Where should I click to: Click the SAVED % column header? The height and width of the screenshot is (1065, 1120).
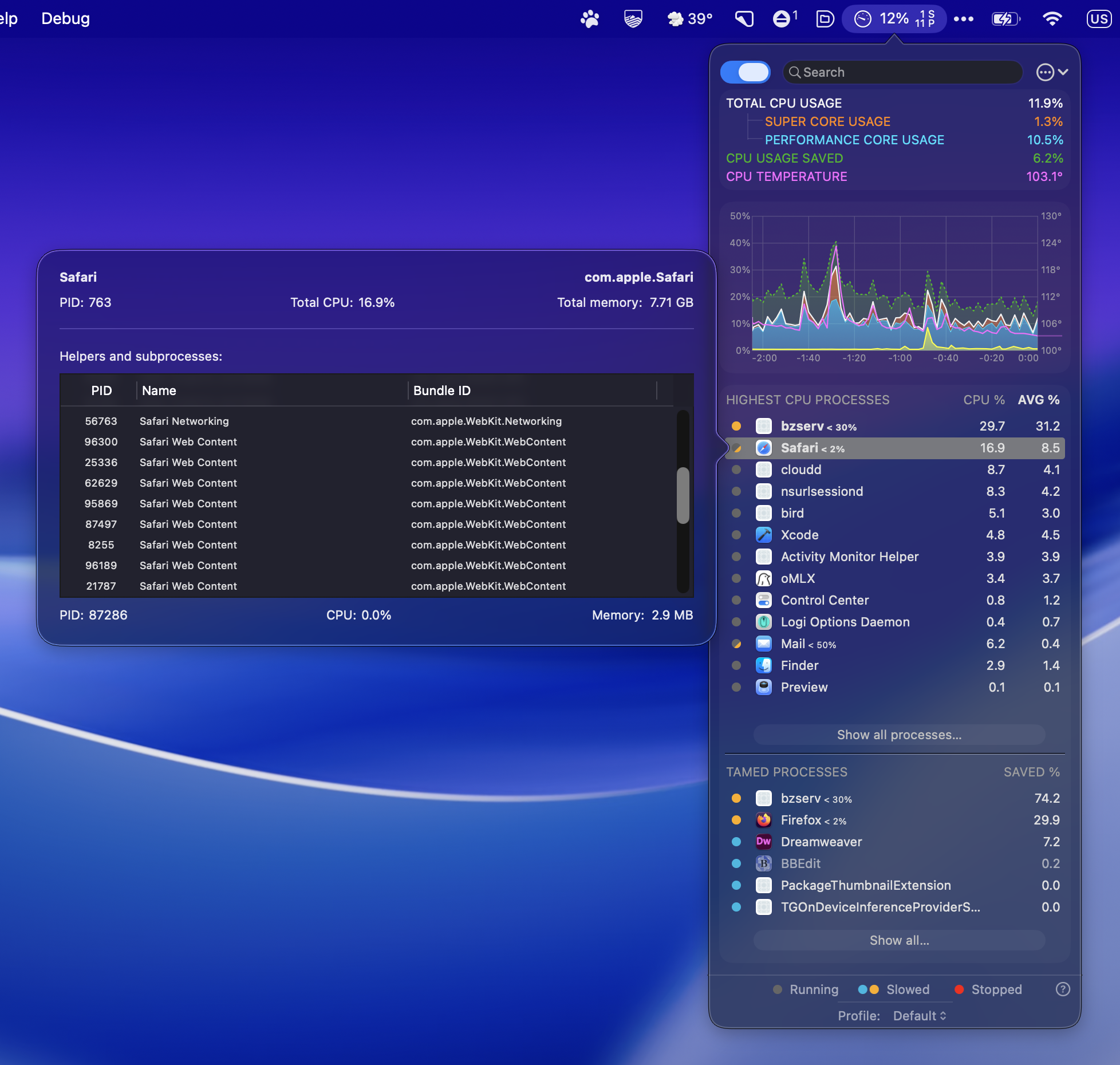point(1031,772)
